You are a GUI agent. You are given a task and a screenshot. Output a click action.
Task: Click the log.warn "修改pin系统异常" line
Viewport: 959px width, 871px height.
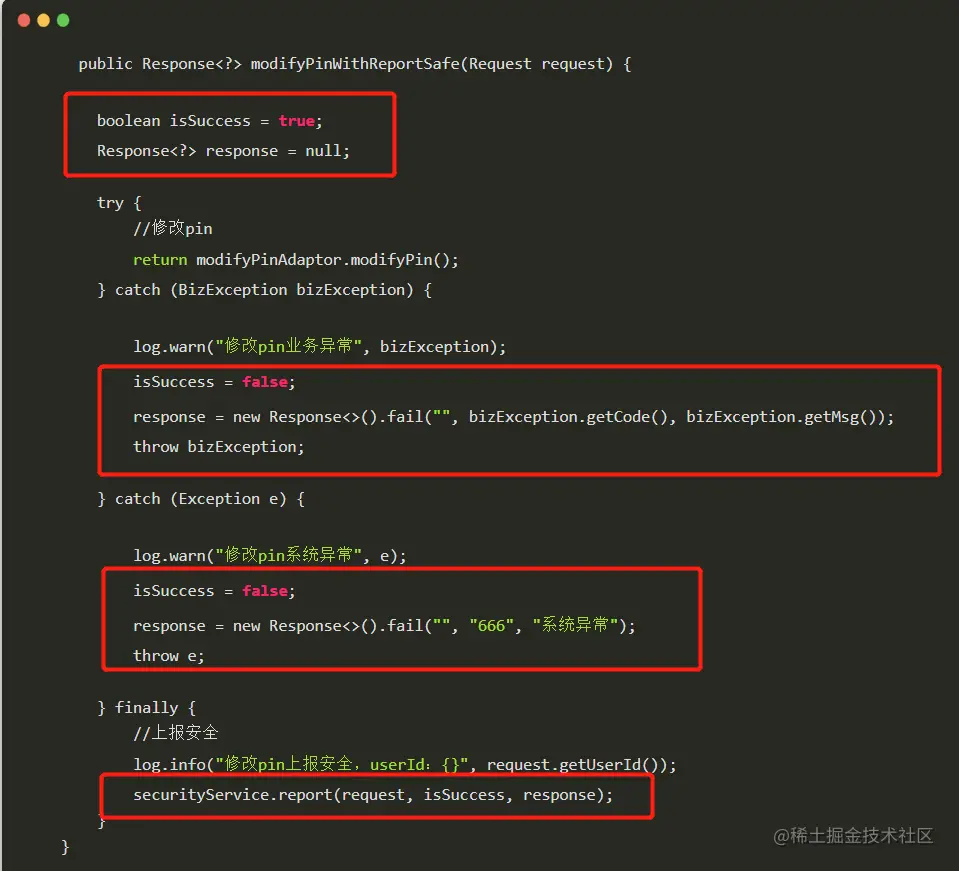tap(270, 555)
